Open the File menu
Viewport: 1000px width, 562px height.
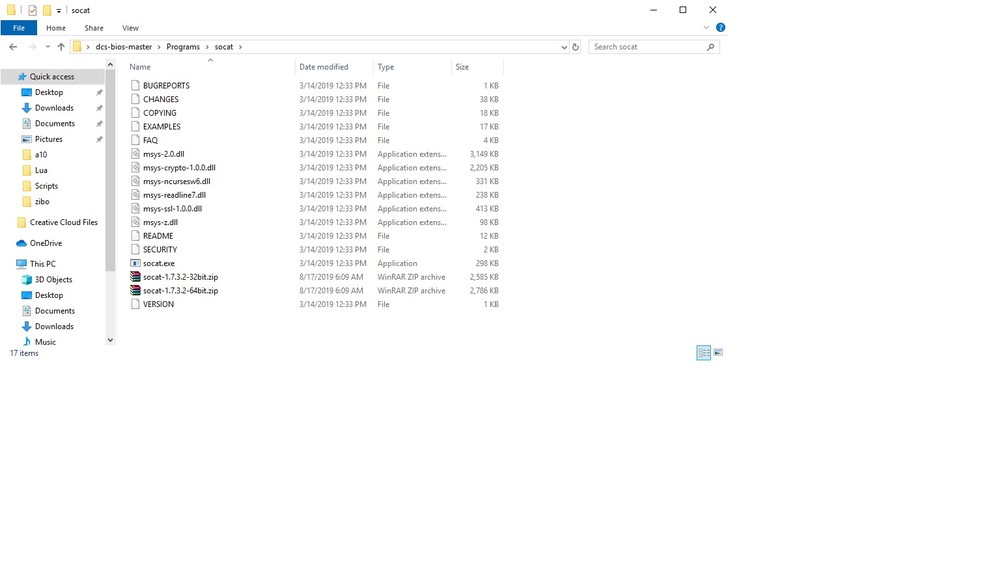coord(18,28)
